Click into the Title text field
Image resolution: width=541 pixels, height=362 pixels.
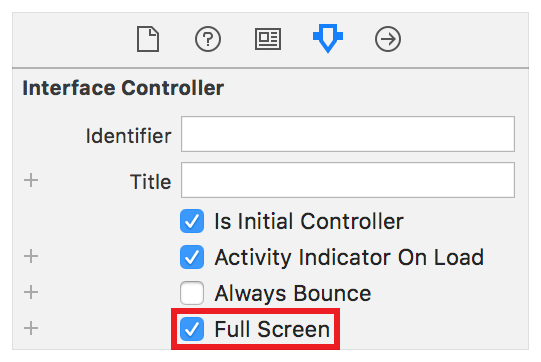348,180
